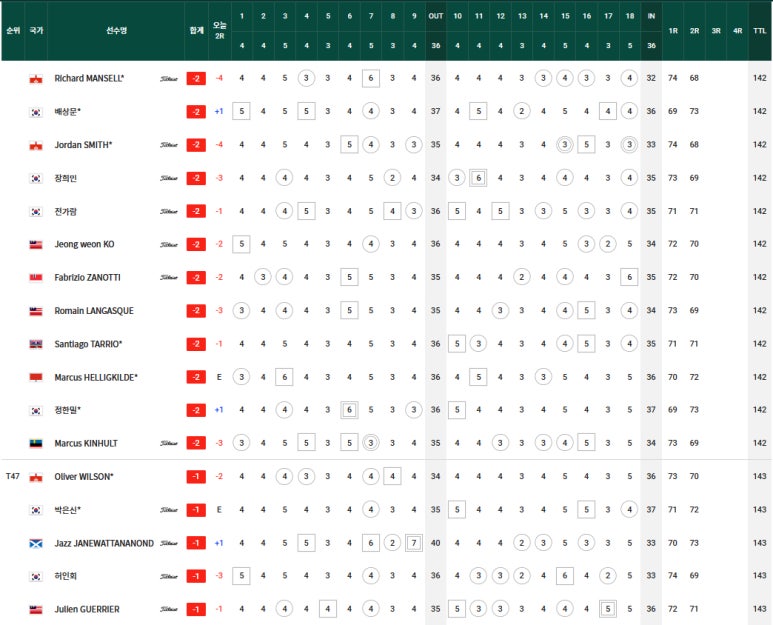Open player 허인회's name
The image size is (773, 625).
coord(66,576)
